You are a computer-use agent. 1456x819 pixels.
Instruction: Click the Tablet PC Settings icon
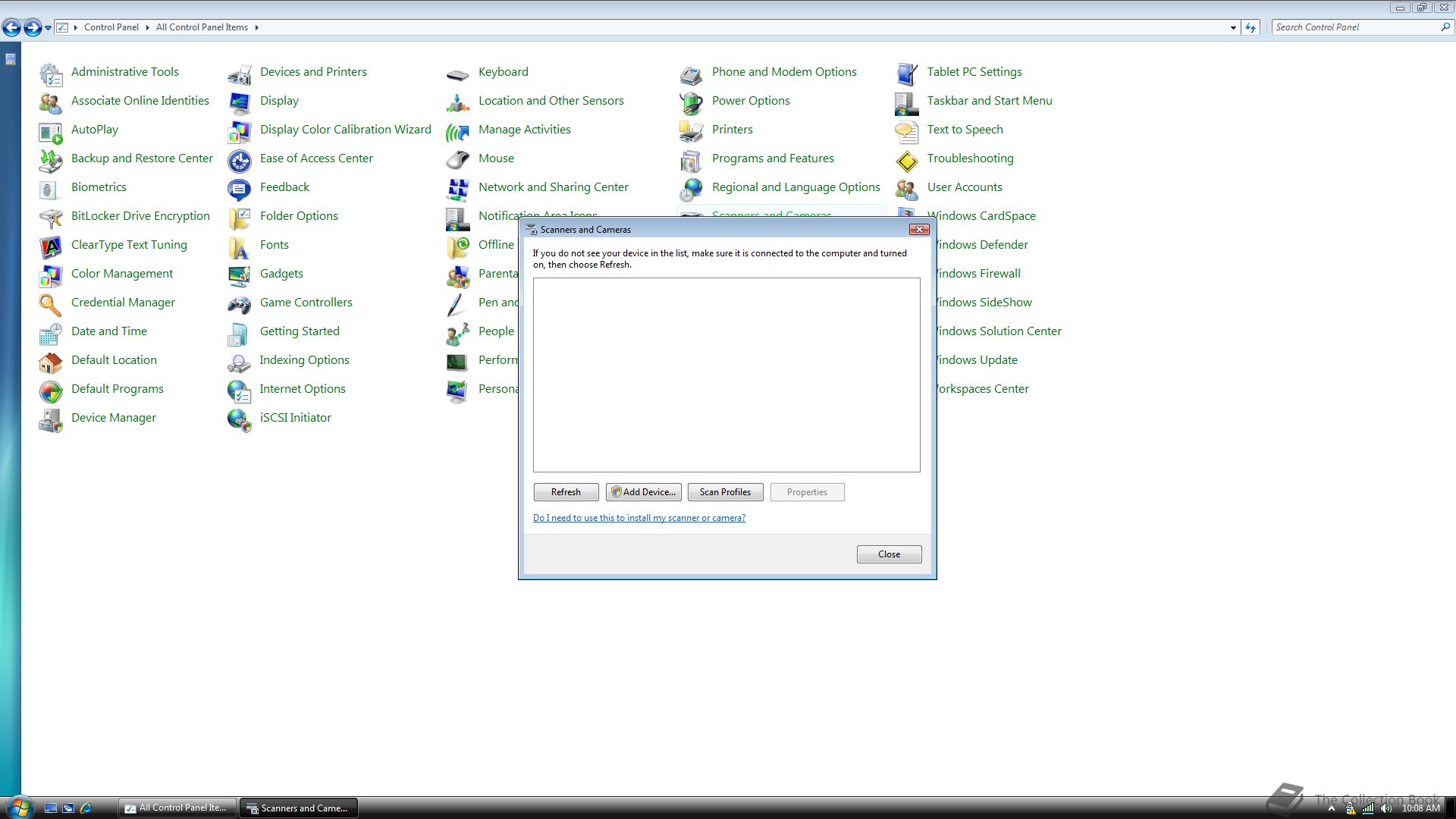tap(907, 74)
